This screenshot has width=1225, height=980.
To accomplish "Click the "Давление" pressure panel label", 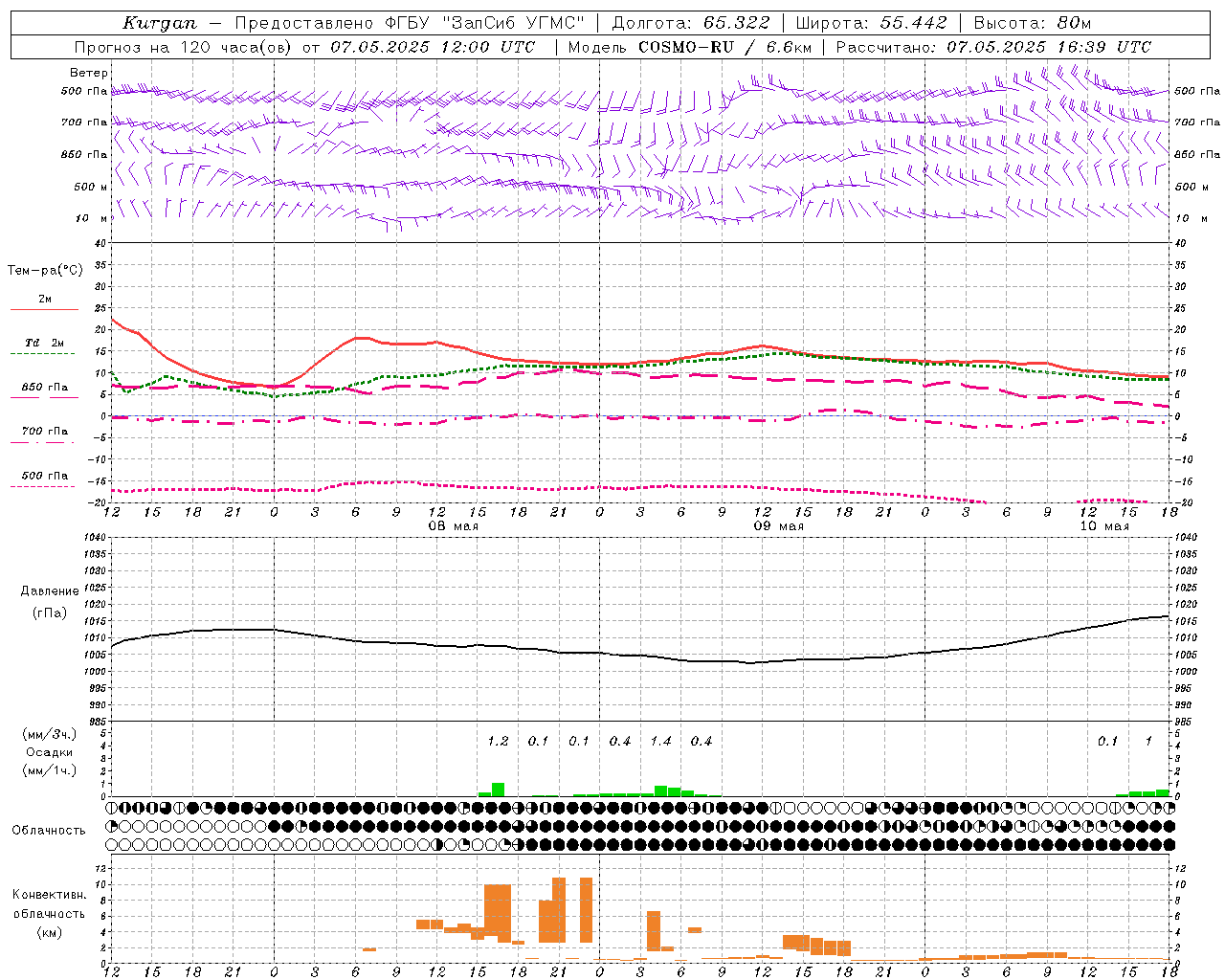I will [50, 591].
